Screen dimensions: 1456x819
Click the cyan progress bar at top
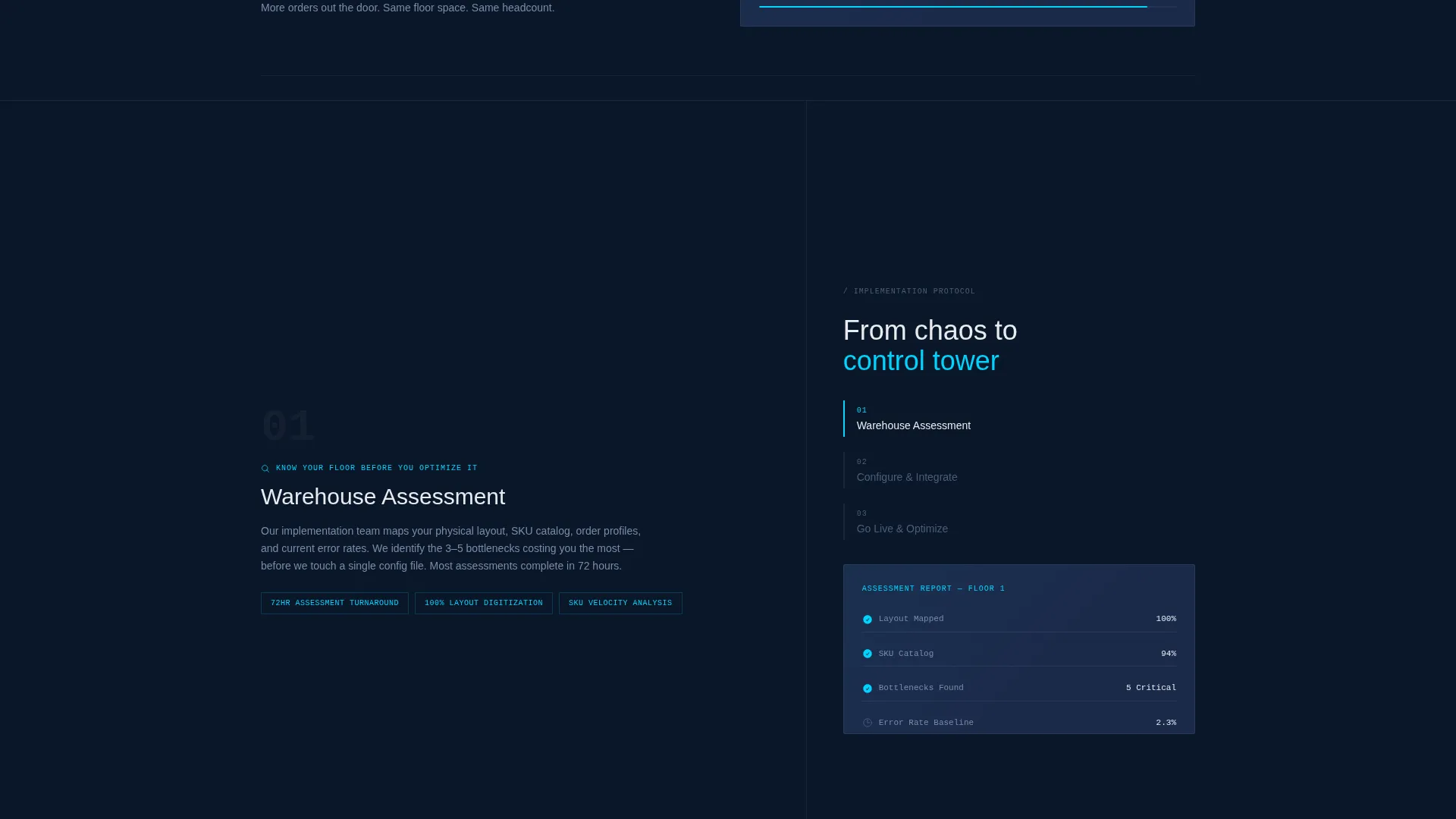[x=953, y=7]
